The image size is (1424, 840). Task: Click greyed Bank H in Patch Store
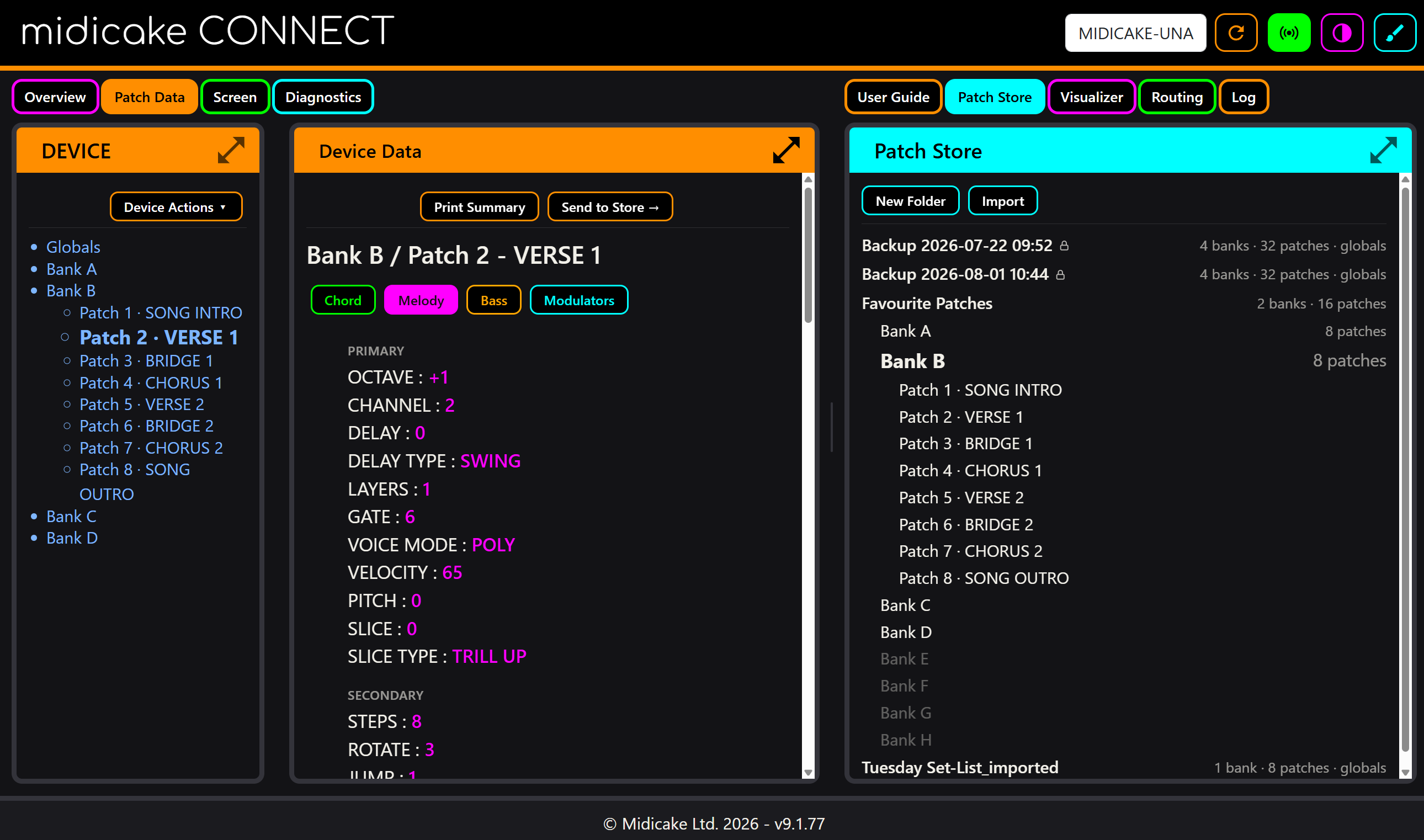[x=906, y=740]
